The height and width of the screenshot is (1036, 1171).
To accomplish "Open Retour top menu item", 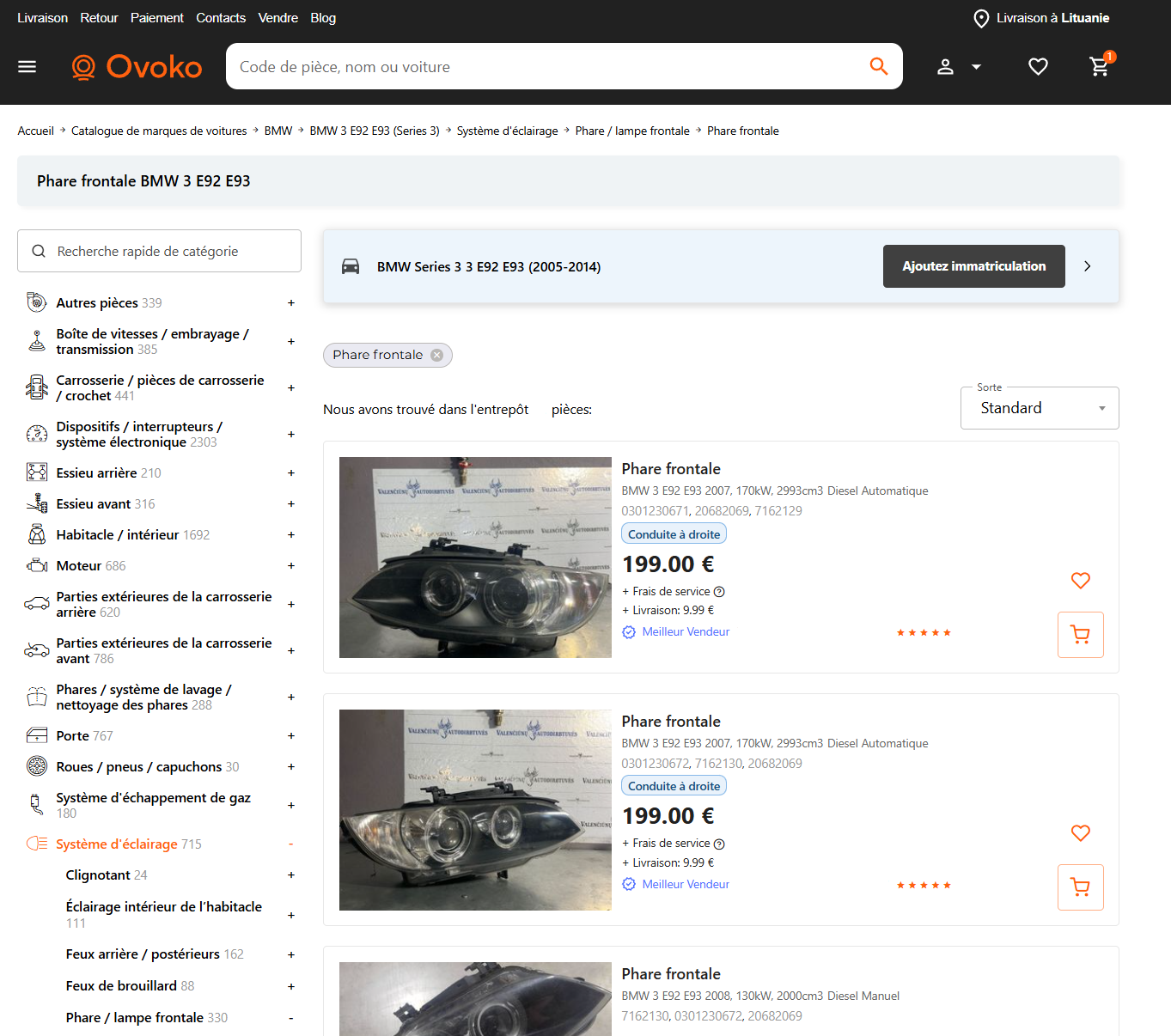I will point(99,18).
